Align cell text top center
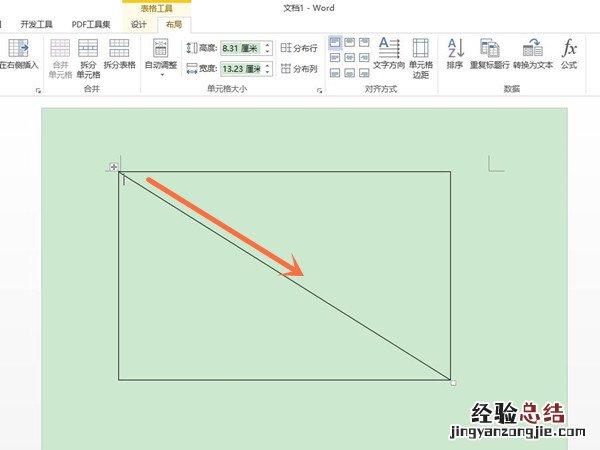Image resolution: width=600 pixels, height=450 pixels. click(x=349, y=42)
